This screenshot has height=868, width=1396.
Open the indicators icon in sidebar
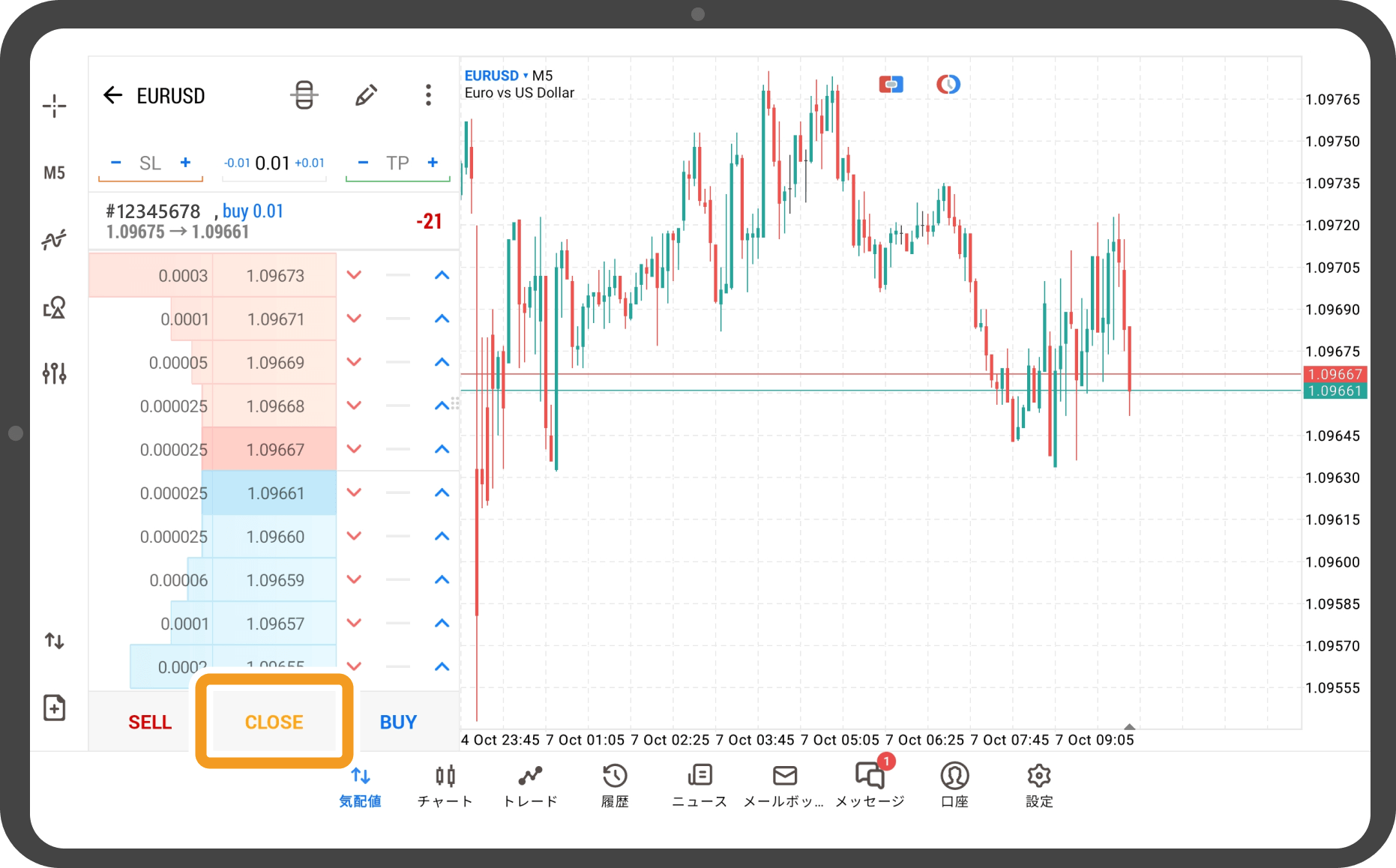pyautogui.click(x=54, y=240)
